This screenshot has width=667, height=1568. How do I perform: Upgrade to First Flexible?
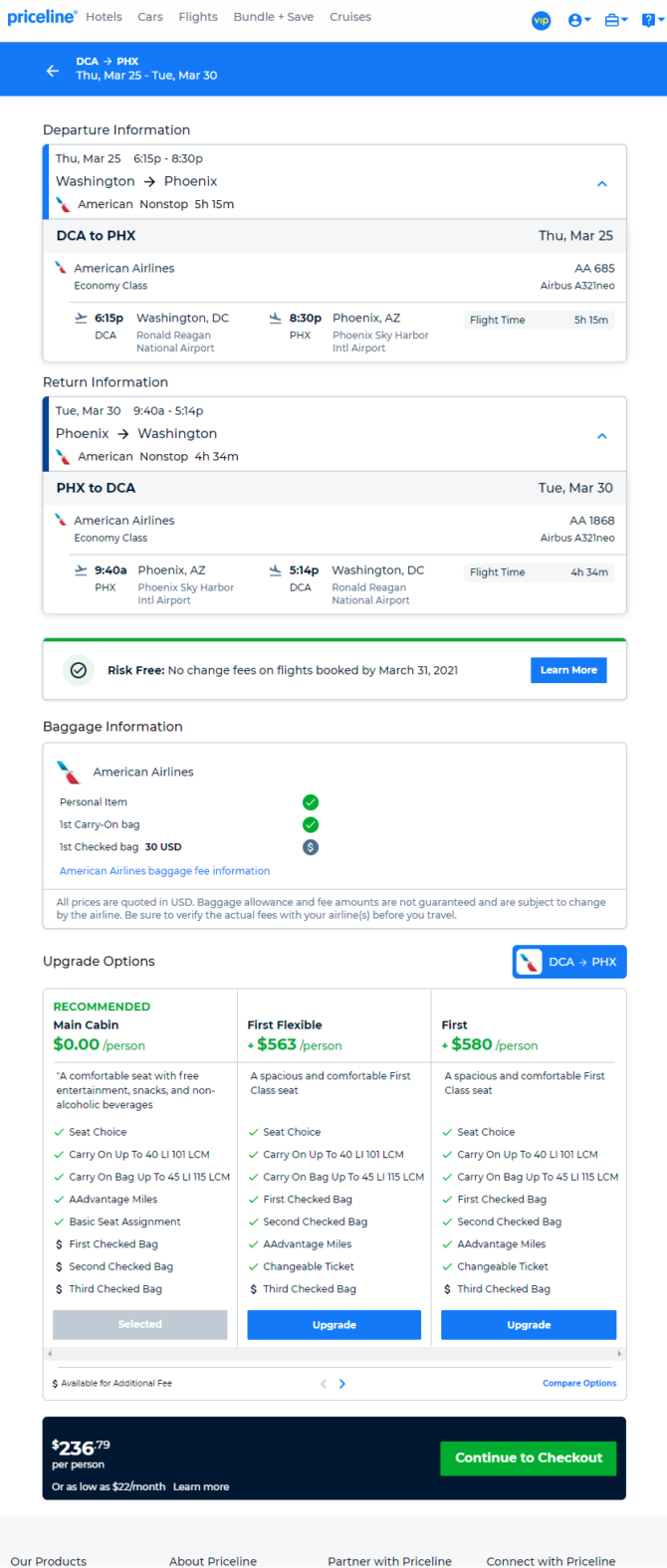point(334,1325)
